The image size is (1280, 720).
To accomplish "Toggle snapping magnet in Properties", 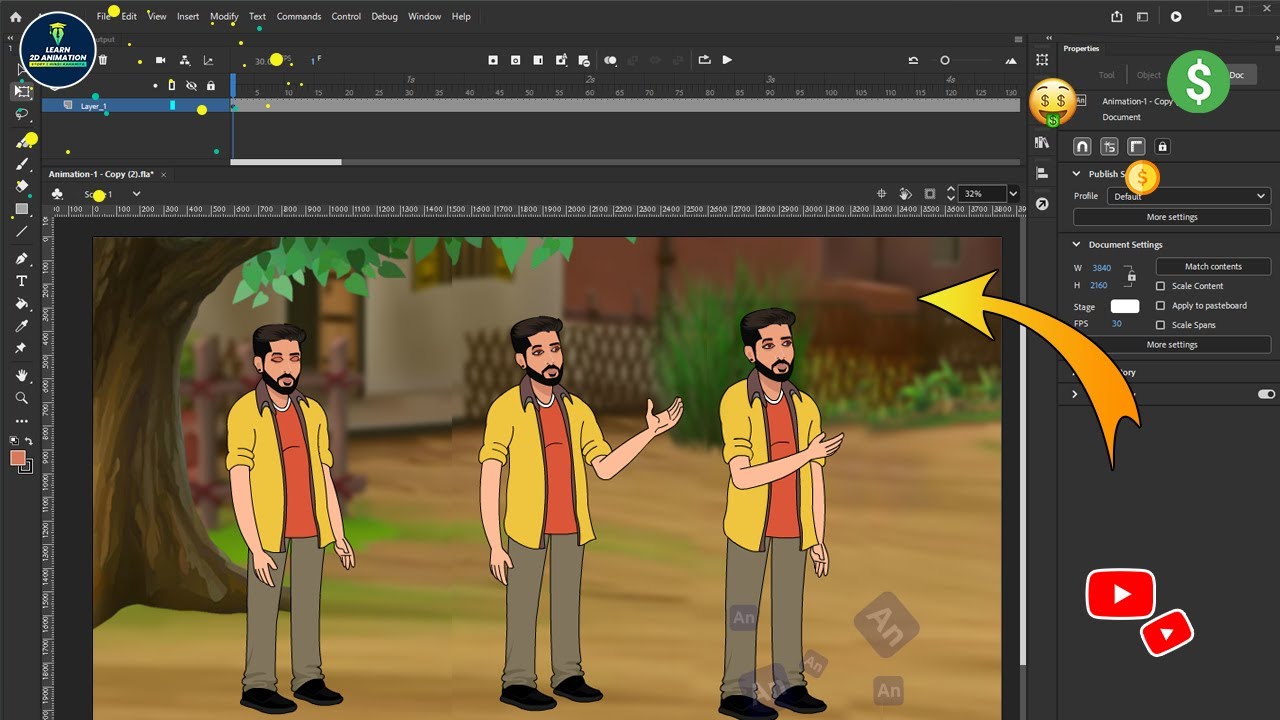I will click(x=1082, y=146).
